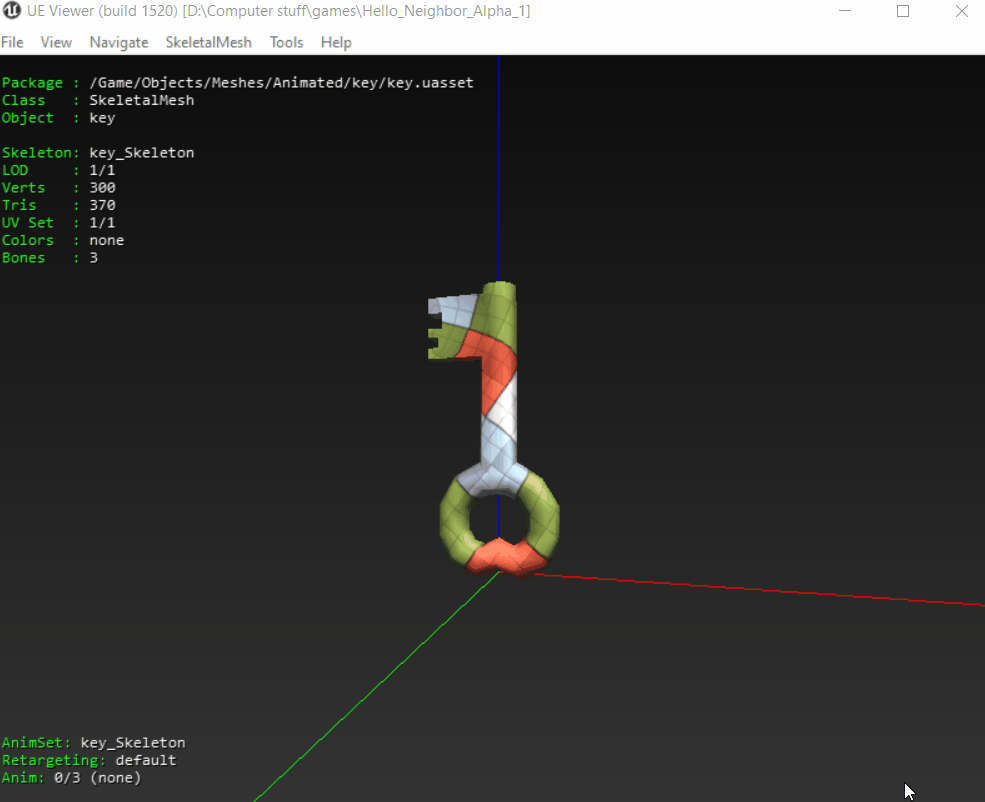Image resolution: width=985 pixels, height=802 pixels.
Task: Maximize the UE Viewer window
Action: (903, 11)
